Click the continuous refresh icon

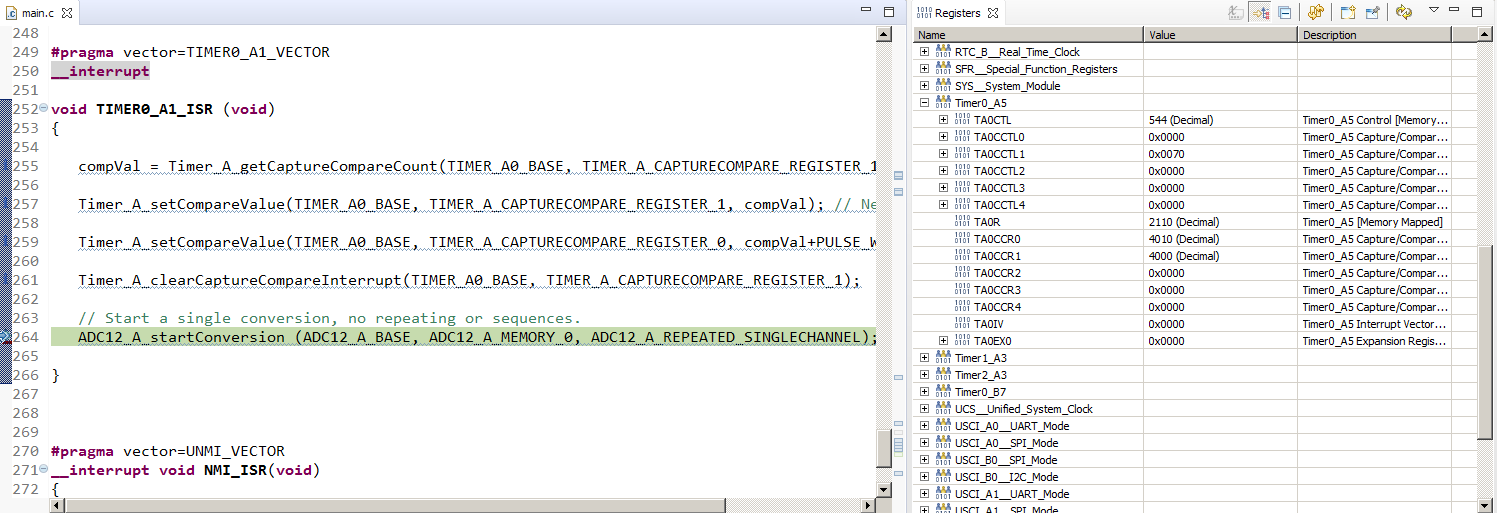[1404, 12]
